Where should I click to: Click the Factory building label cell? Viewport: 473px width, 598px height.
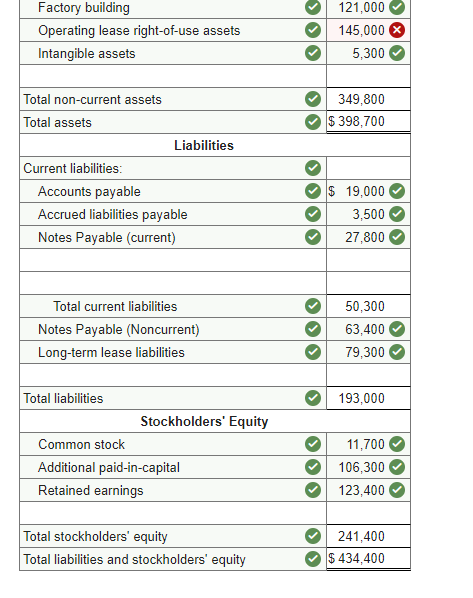point(173,8)
